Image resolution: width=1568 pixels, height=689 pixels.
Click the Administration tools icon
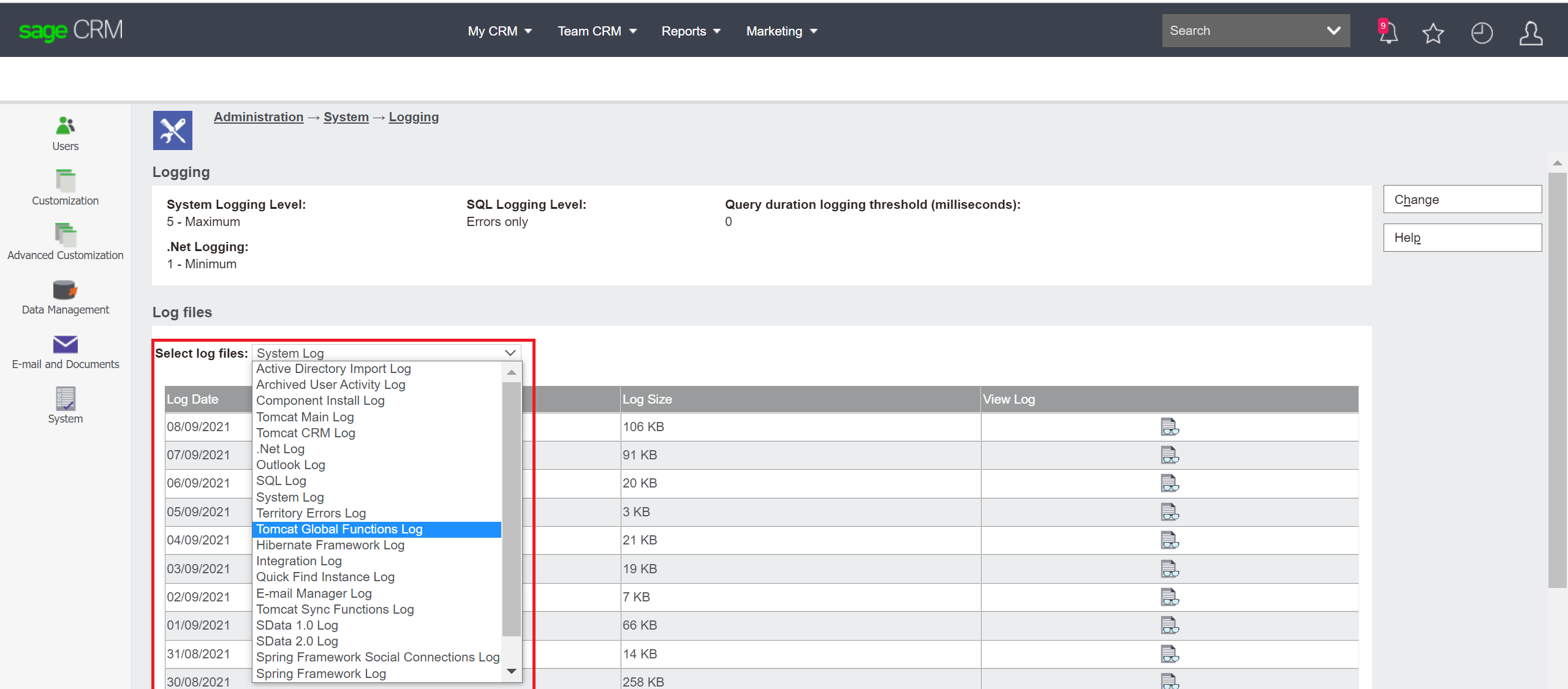tap(172, 130)
